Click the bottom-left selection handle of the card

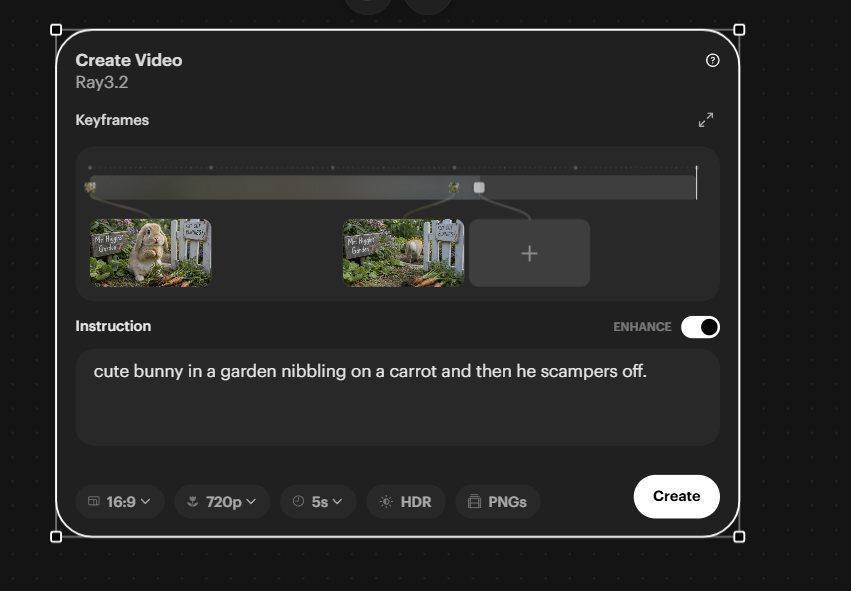click(x=56, y=537)
